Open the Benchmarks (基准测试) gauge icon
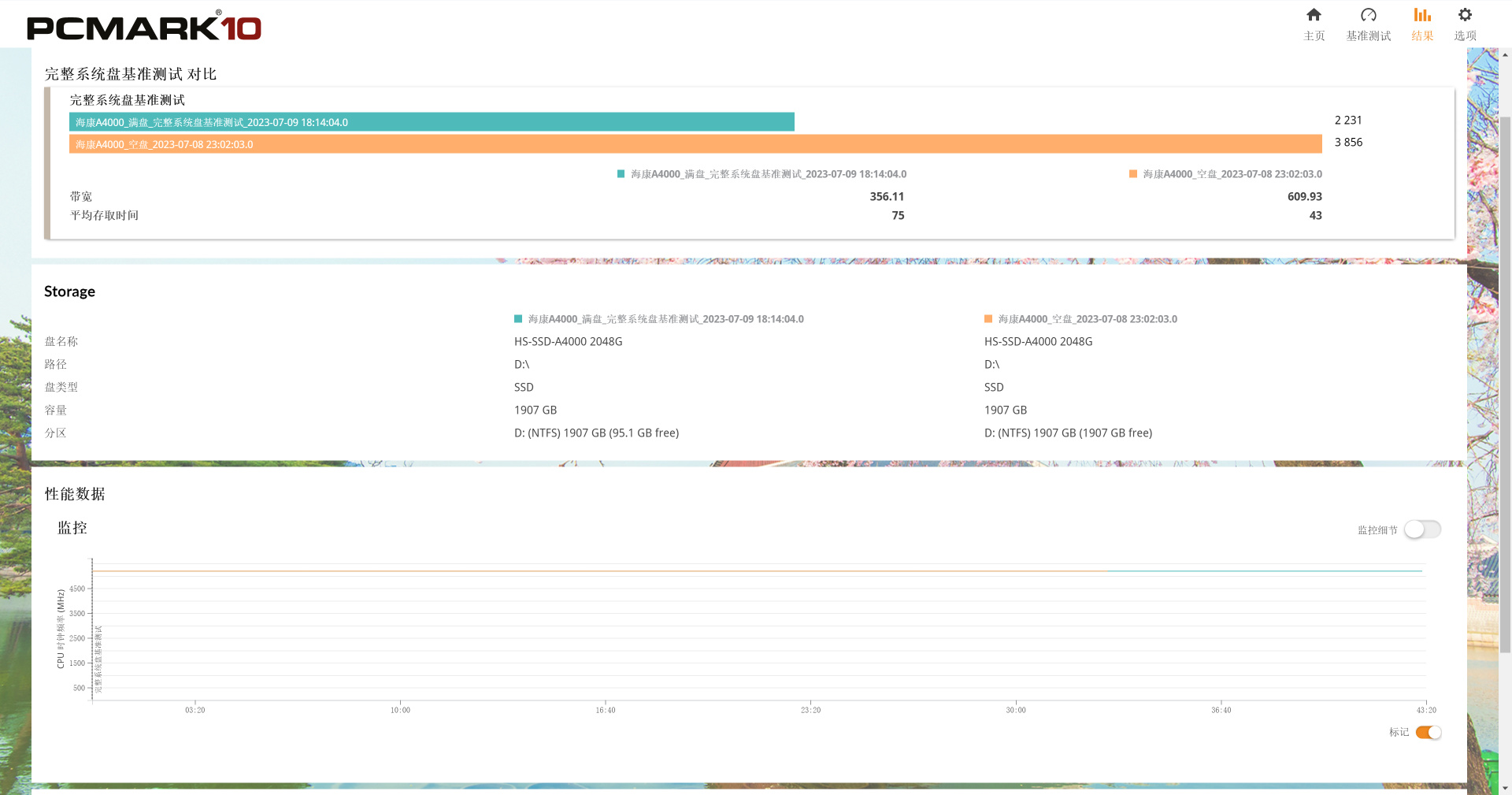This screenshot has height=795, width=1512. coord(1369,15)
